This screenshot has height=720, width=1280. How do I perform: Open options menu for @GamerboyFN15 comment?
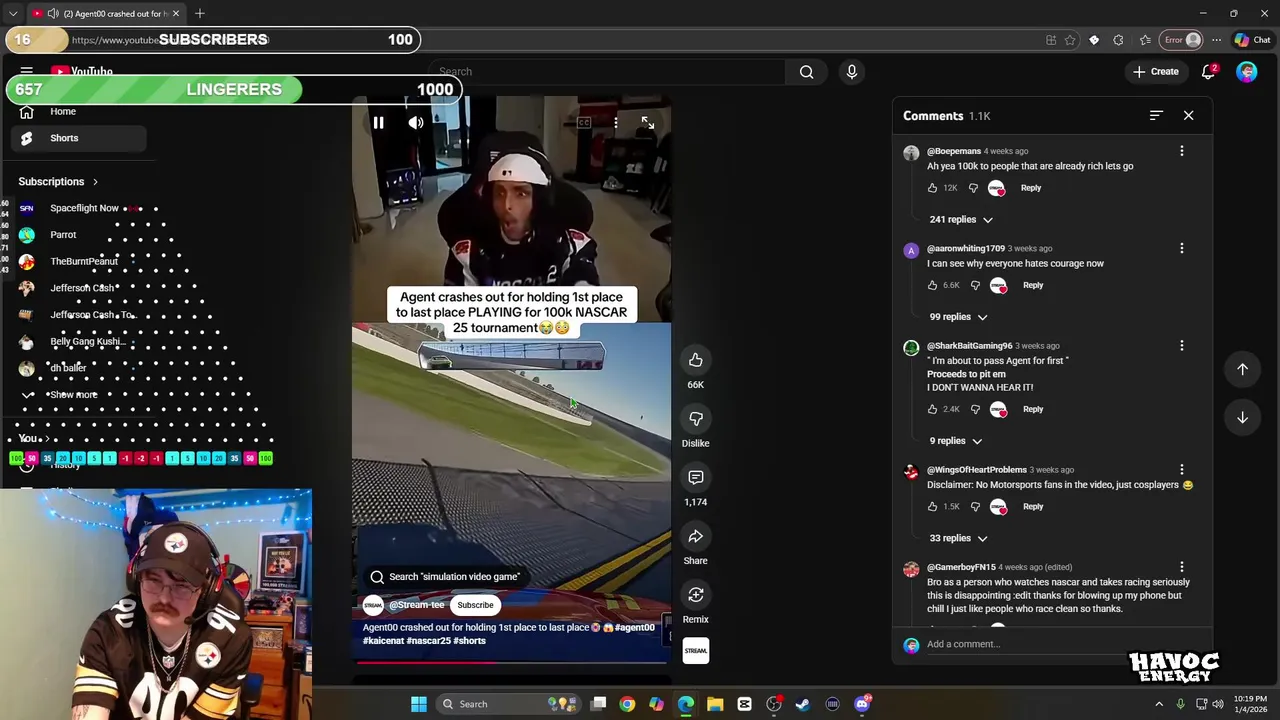(x=1182, y=568)
